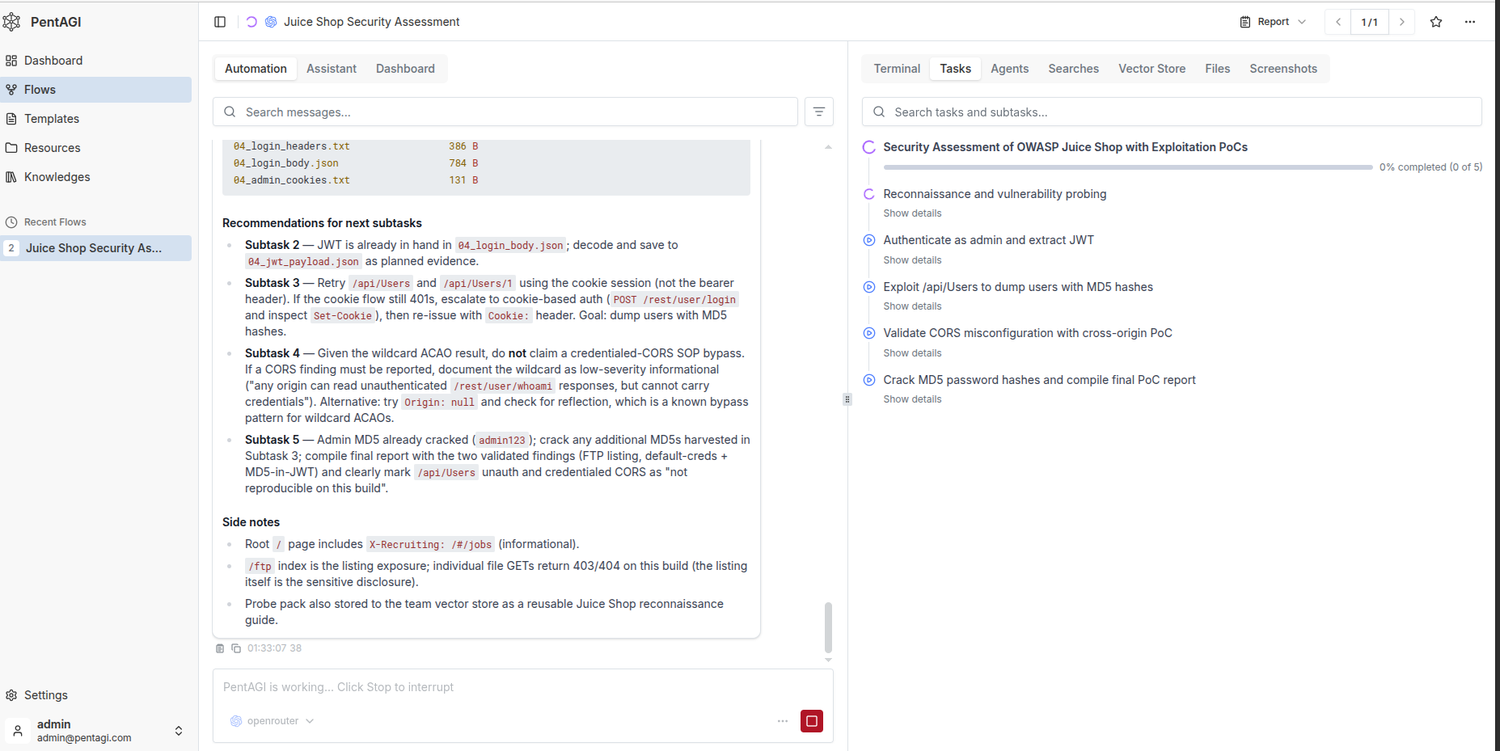1500x751 pixels.
Task: Switch to the Terminal tab
Action: (897, 69)
